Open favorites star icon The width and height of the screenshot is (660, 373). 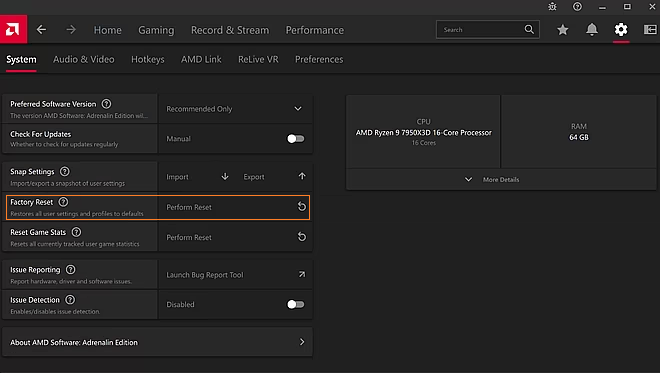(563, 29)
